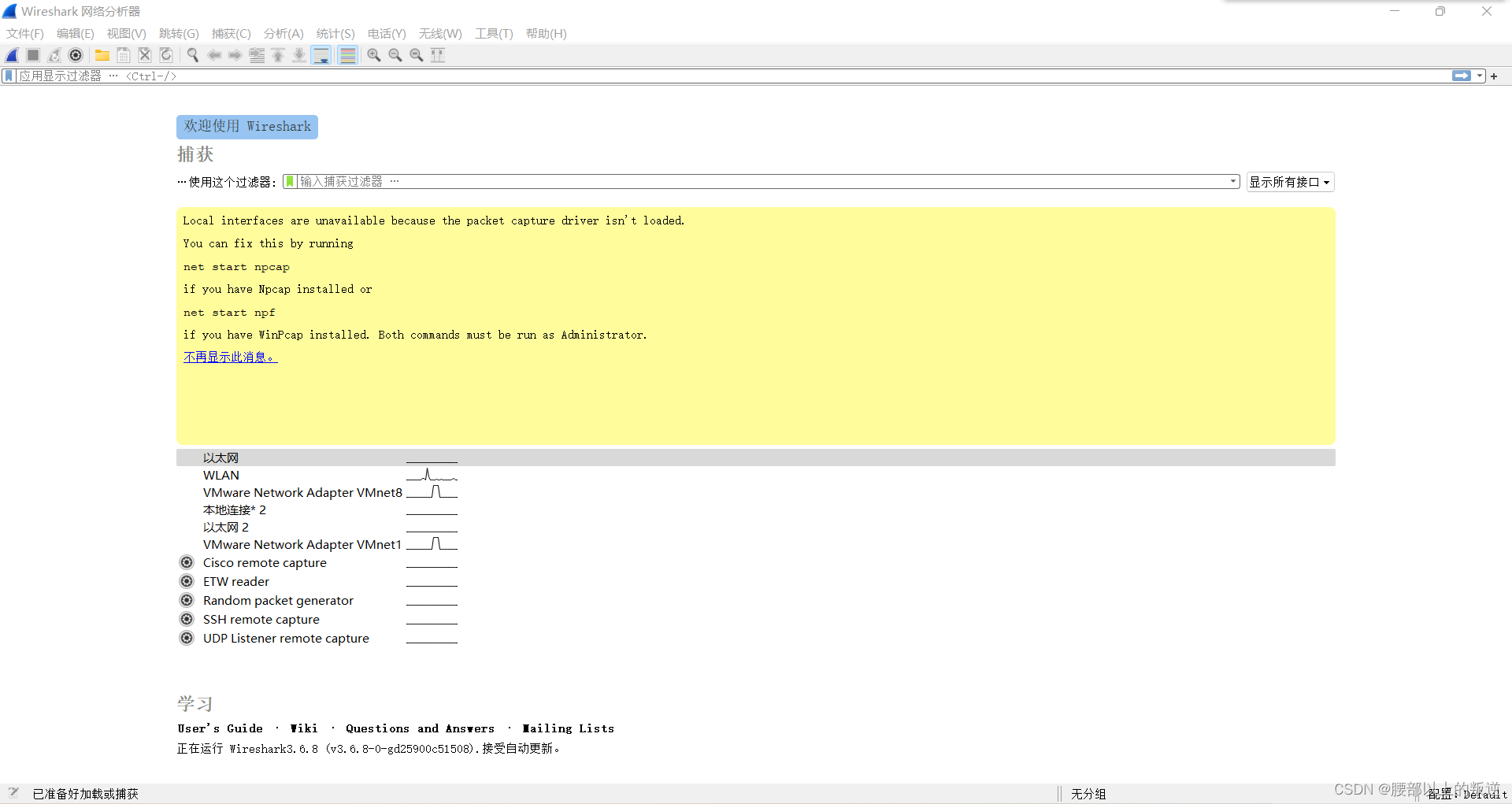Open the 无线(W) menu
The image size is (1512, 804).
(x=440, y=34)
